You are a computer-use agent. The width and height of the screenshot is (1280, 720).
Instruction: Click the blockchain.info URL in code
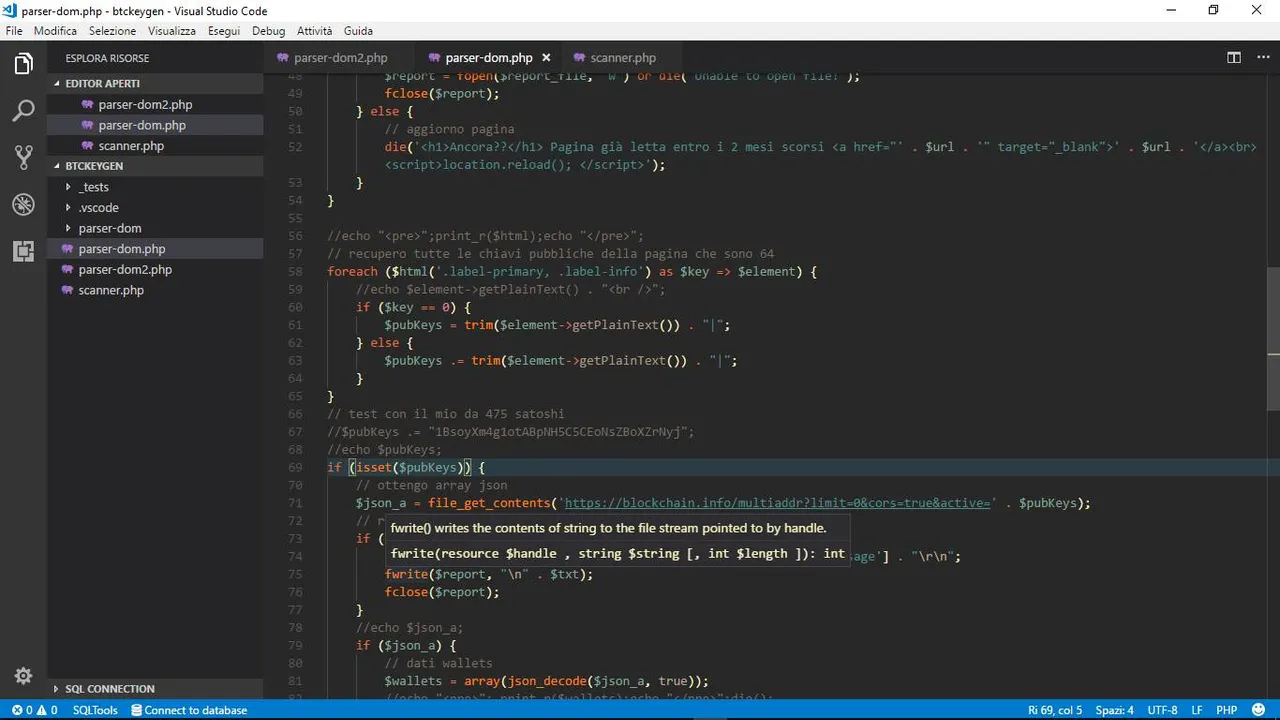click(780, 503)
